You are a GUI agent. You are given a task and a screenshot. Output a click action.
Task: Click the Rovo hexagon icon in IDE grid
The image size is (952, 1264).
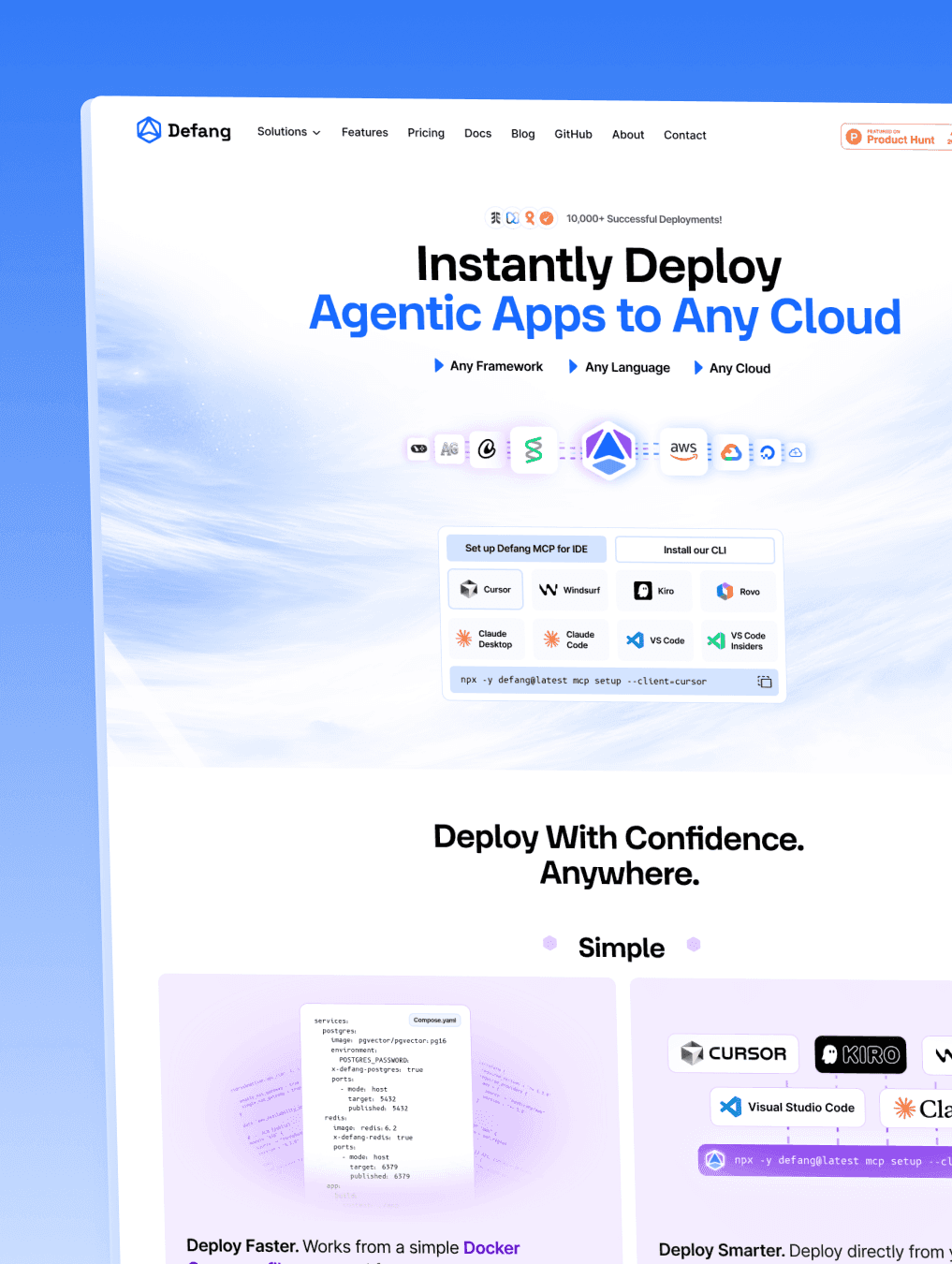click(725, 592)
